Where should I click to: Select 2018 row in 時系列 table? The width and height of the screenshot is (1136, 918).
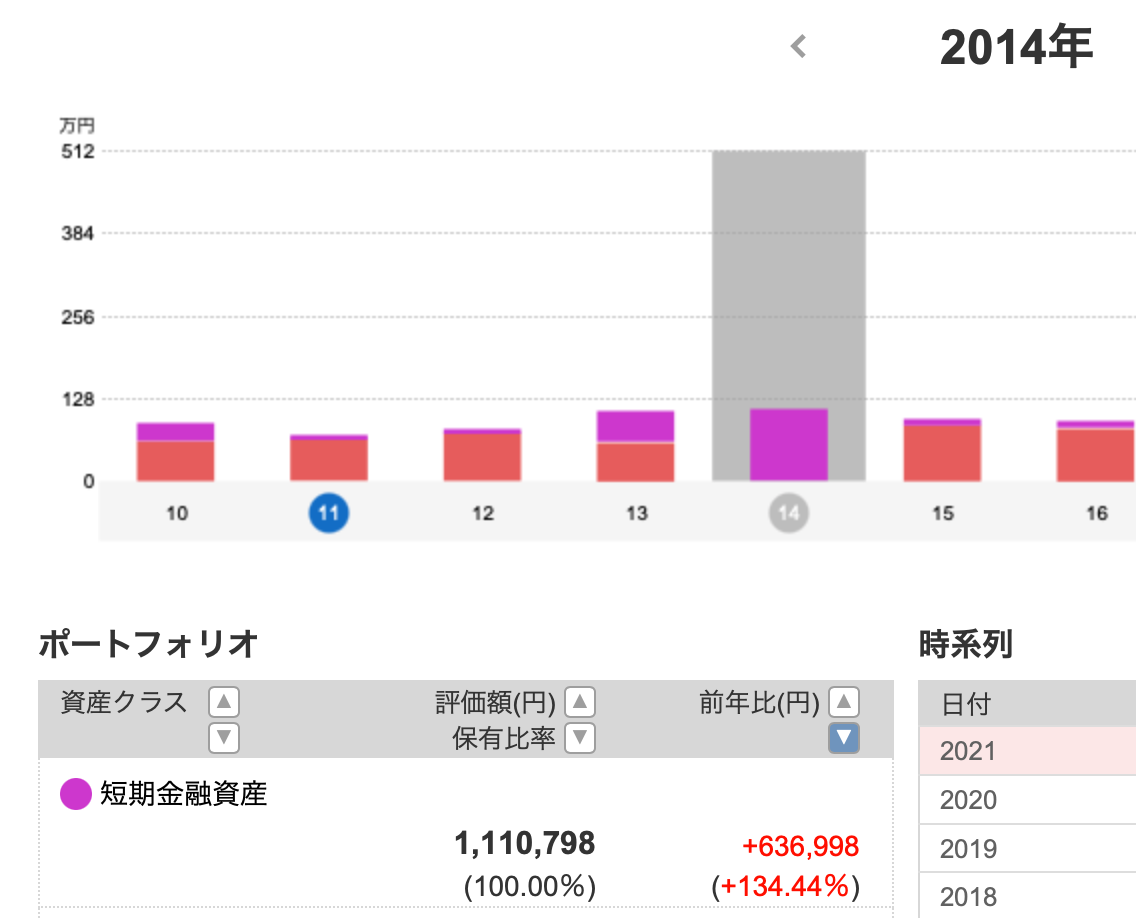[x=1027, y=896]
